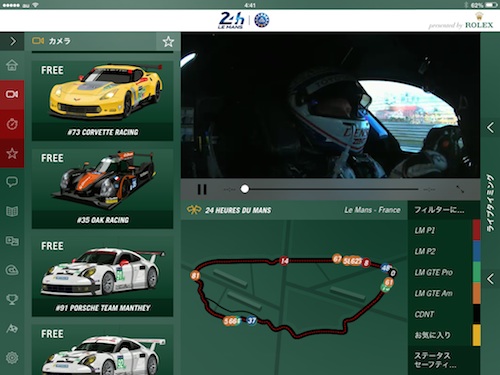Click car 61 marker on track map

click(x=388, y=282)
